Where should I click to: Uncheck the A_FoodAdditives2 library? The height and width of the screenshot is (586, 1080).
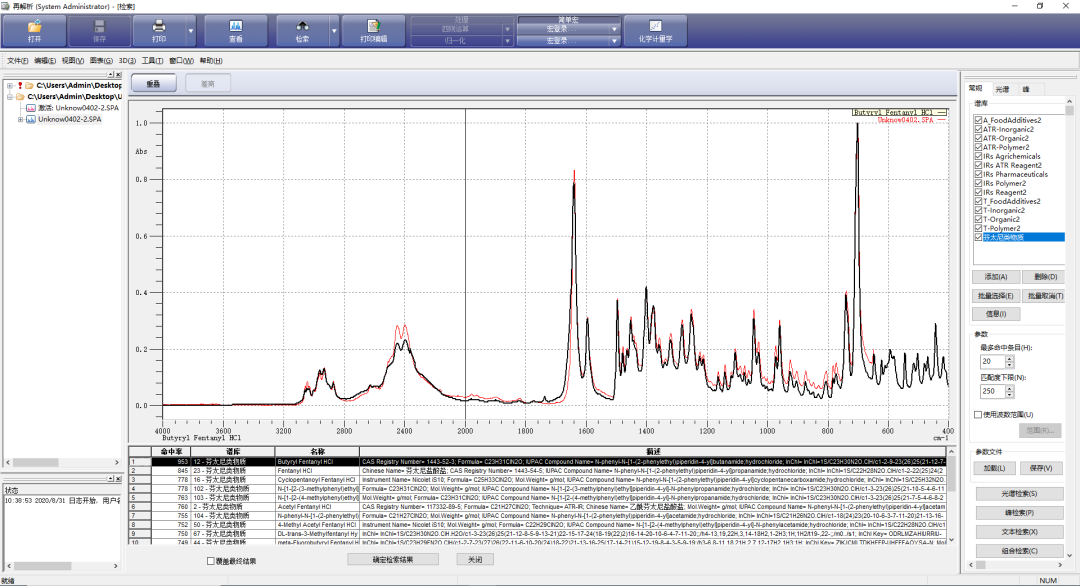(x=978, y=120)
